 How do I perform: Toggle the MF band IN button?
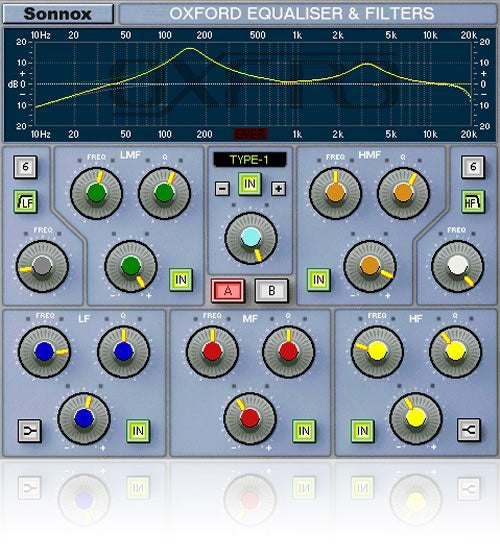pos(304,431)
